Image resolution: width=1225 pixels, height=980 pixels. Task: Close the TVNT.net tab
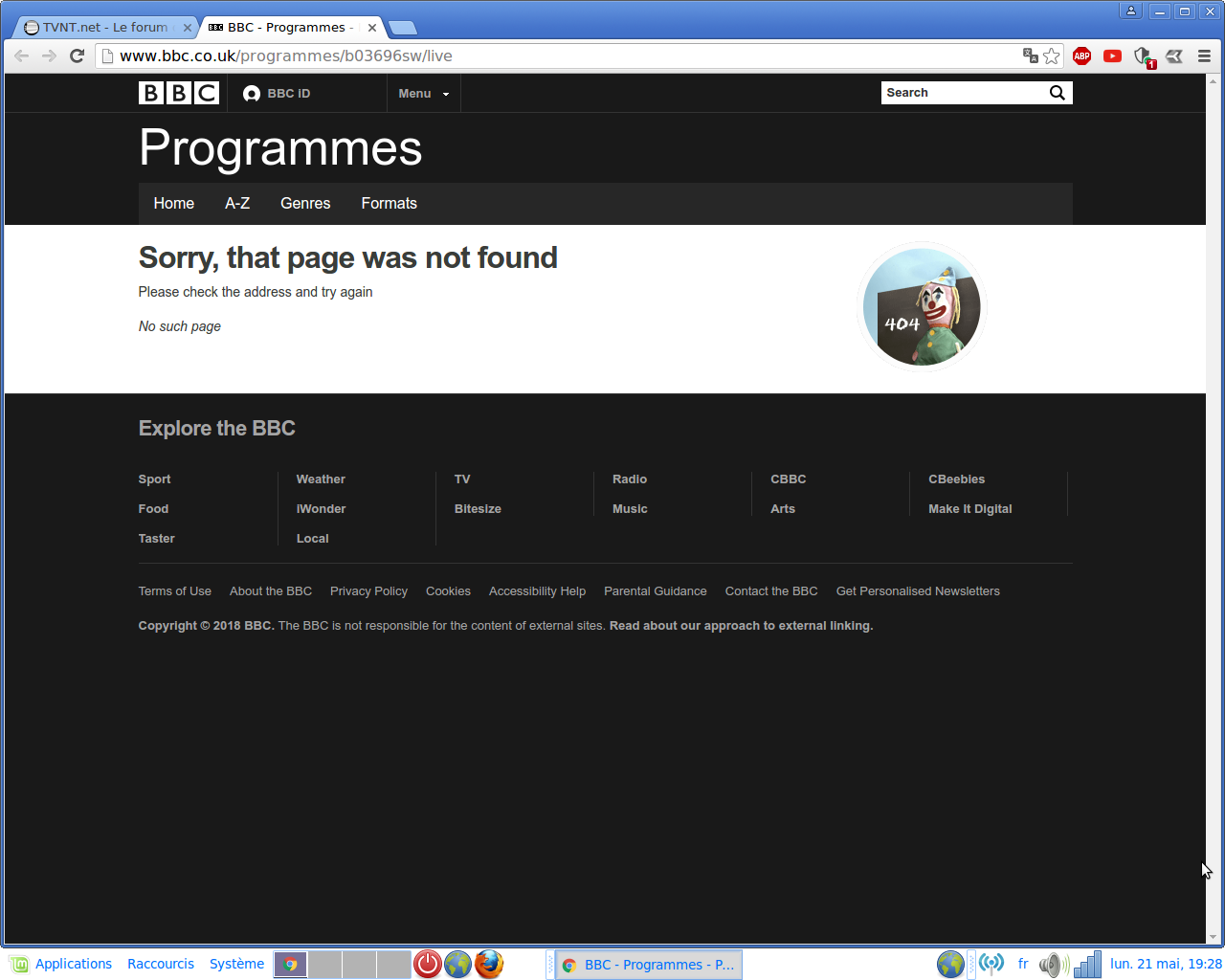click(x=188, y=28)
